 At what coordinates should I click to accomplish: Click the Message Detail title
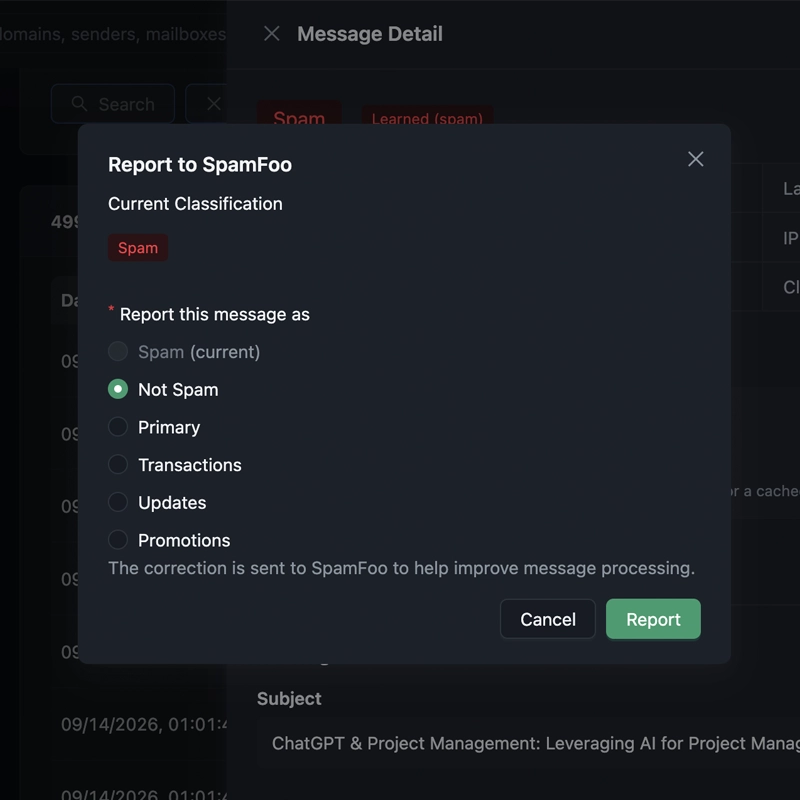click(370, 34)
